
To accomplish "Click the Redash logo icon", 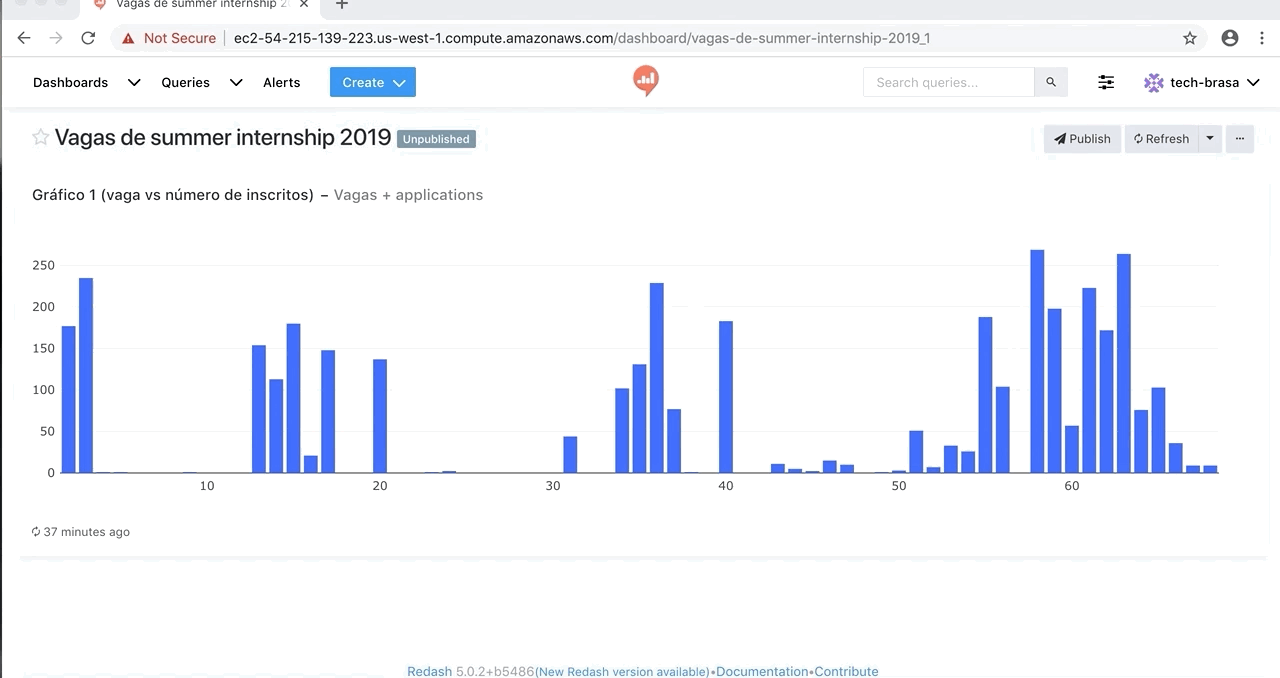I will [x=646, y=81].
